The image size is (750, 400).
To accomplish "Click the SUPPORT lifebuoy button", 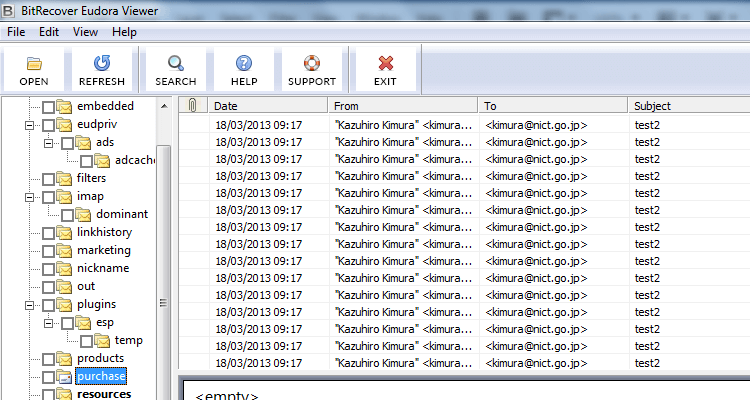I will [x=312, y=69].
